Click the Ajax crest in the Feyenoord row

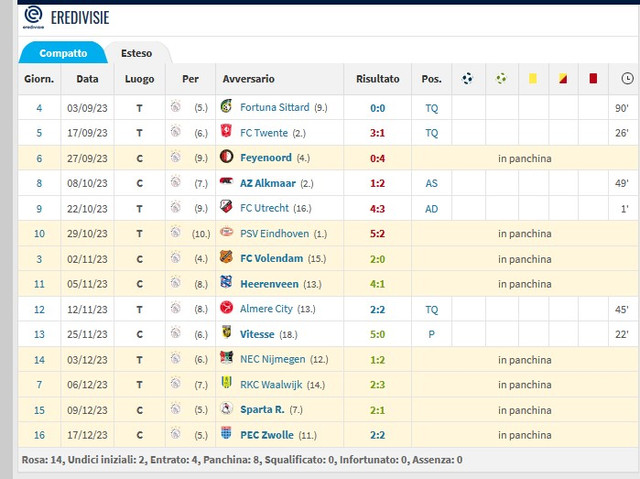[176, 157]
